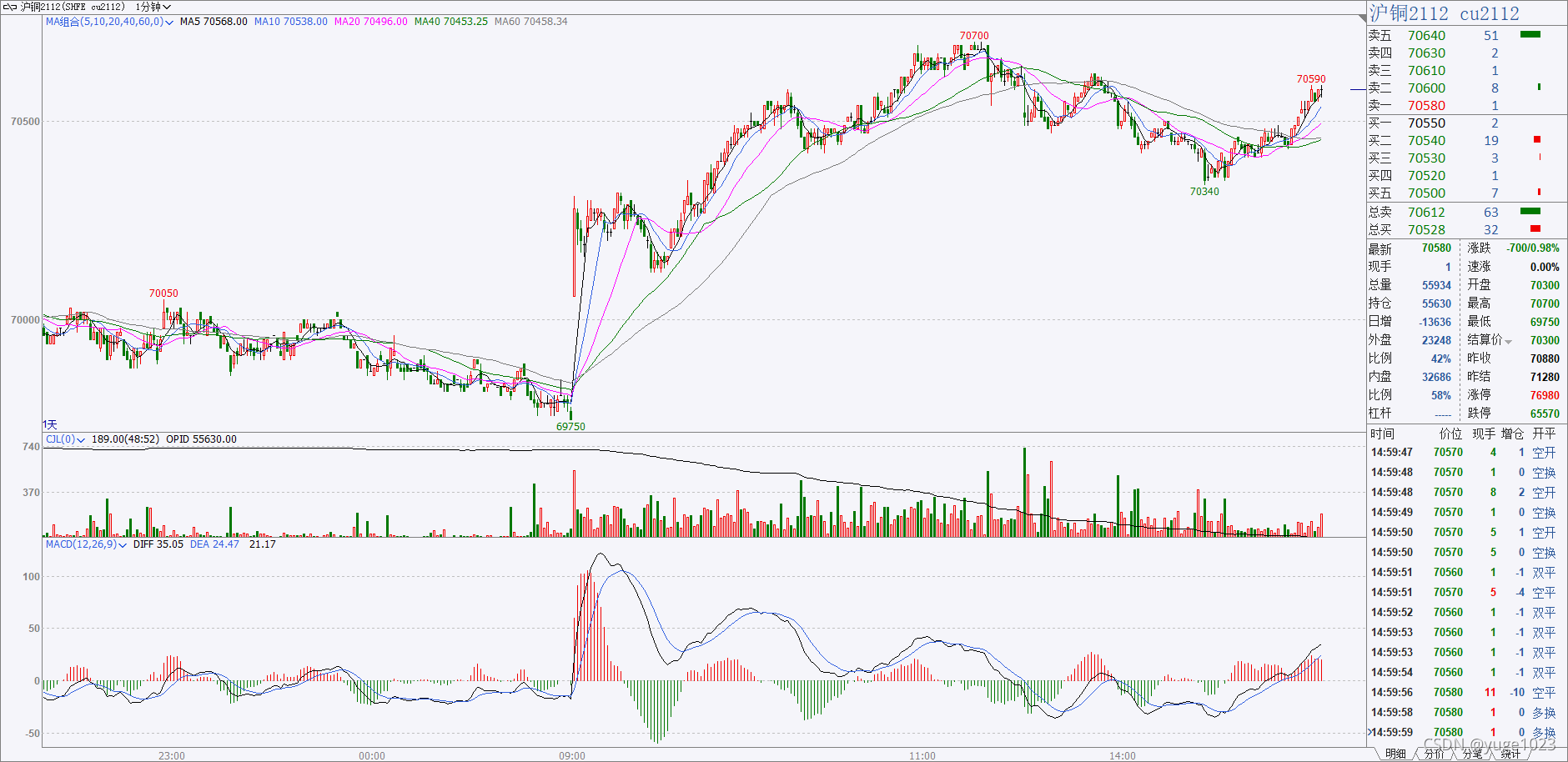Click the 持仓 55630 value

click(x=1436, y=303)
